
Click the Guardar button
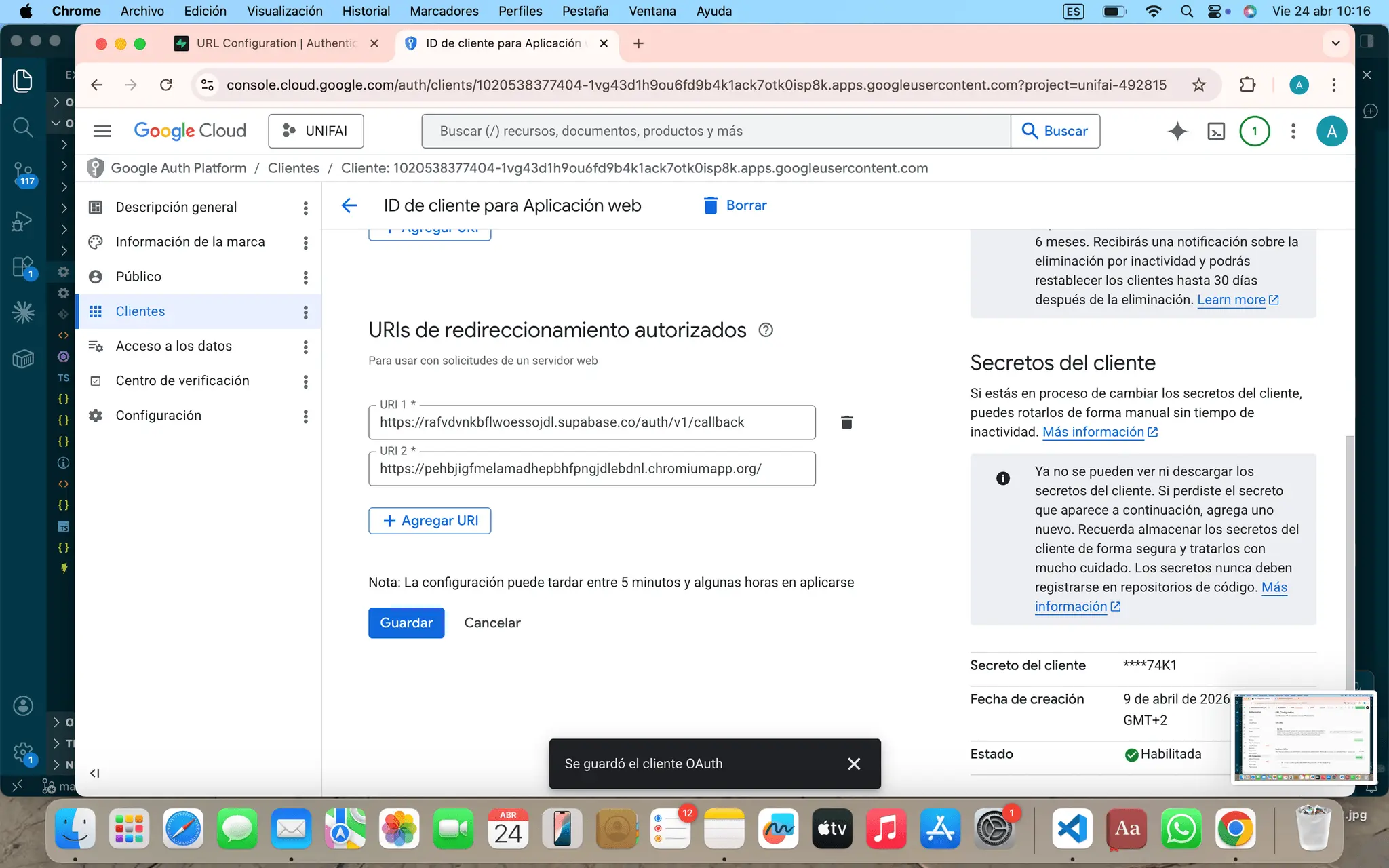tap(406, 623)
